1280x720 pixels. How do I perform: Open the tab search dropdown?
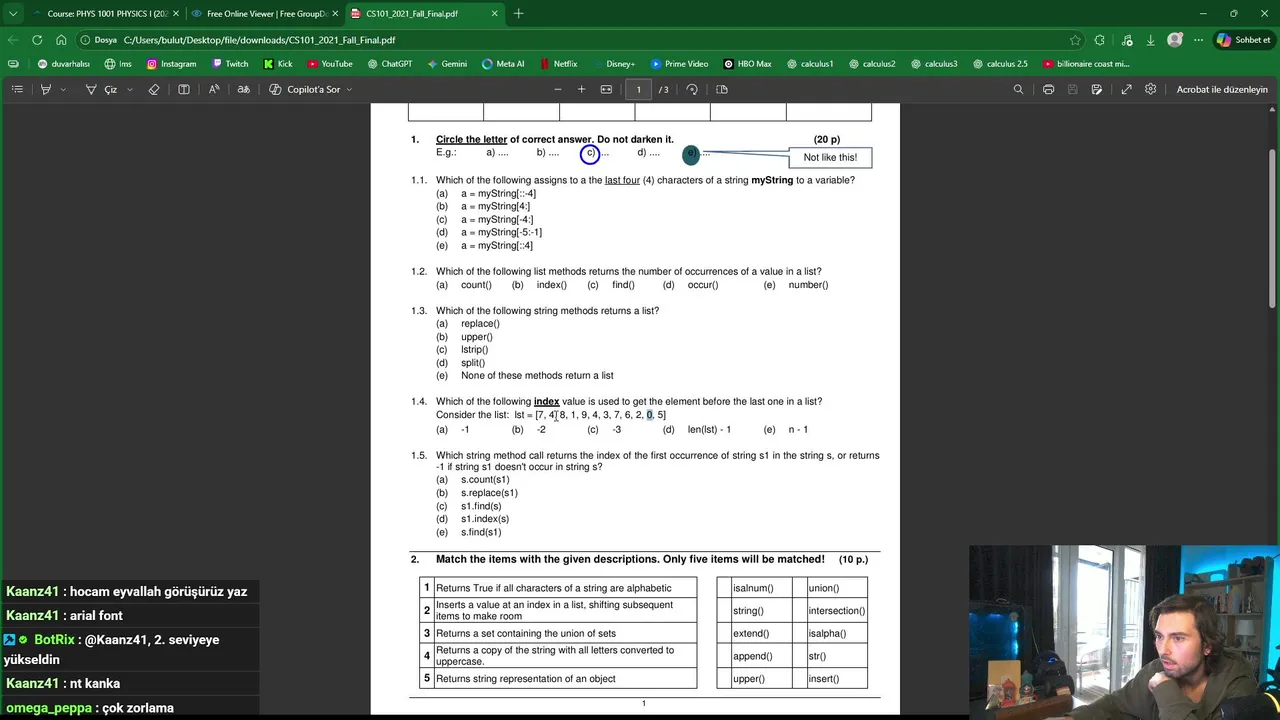coord(13,14)
